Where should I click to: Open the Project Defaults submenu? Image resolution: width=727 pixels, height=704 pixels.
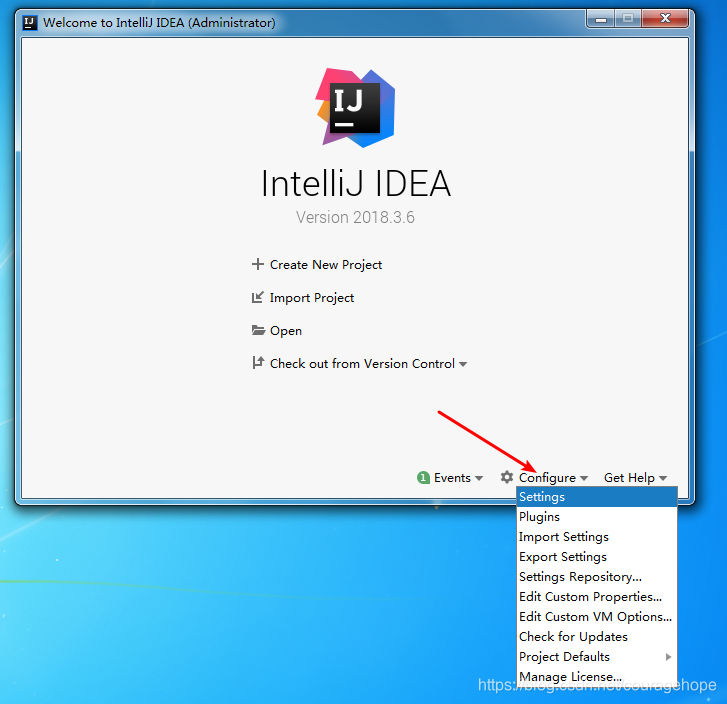(597, 656)
